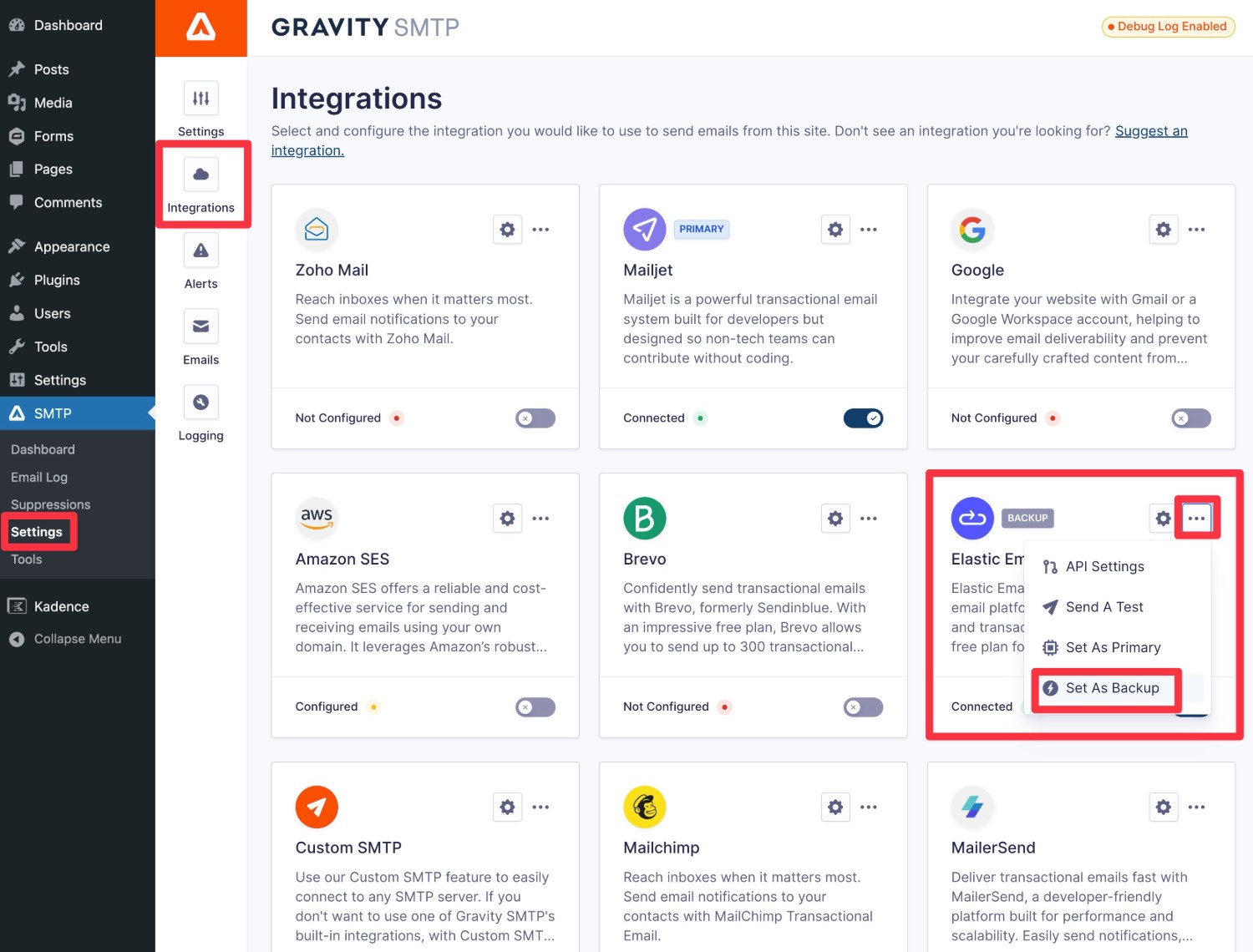Viewport: 1253px width, 952px height.
Task: Open Mailchimp gear settings
Action: pyautogui.click(x=835, y=808)
